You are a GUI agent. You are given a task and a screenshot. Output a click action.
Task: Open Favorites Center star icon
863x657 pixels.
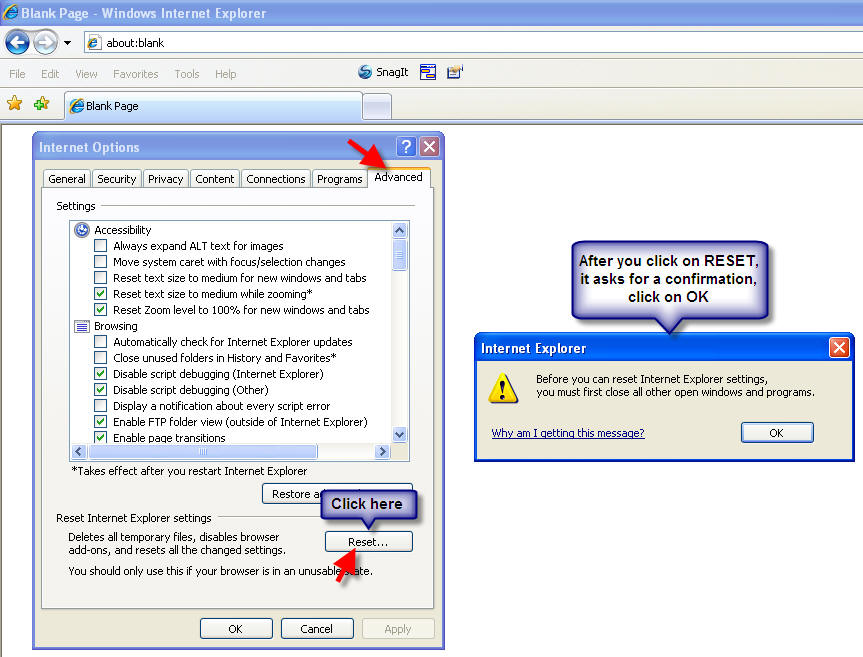tap(15, 103)
